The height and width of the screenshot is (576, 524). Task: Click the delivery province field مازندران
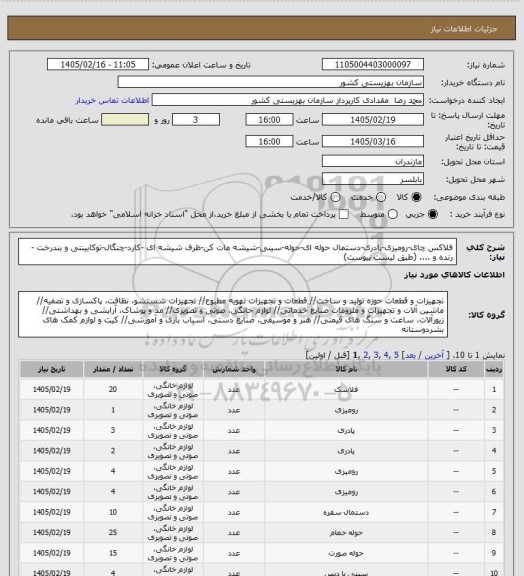point(373,161)
